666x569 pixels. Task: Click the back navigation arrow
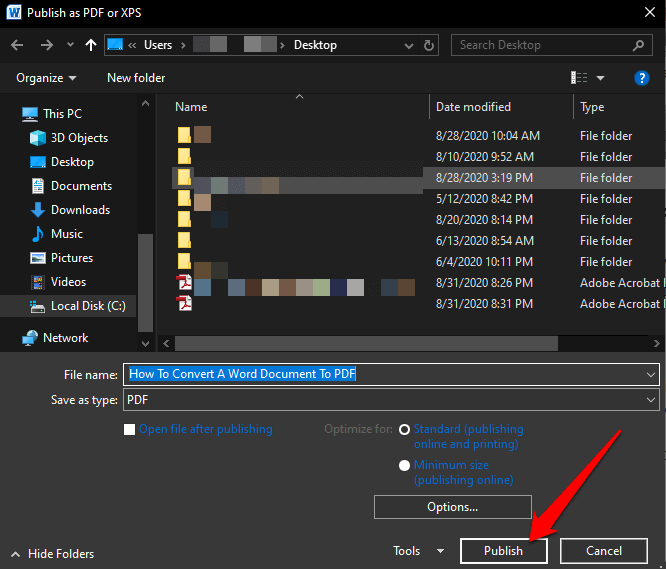pyautogui.click(x=18, y=45)
